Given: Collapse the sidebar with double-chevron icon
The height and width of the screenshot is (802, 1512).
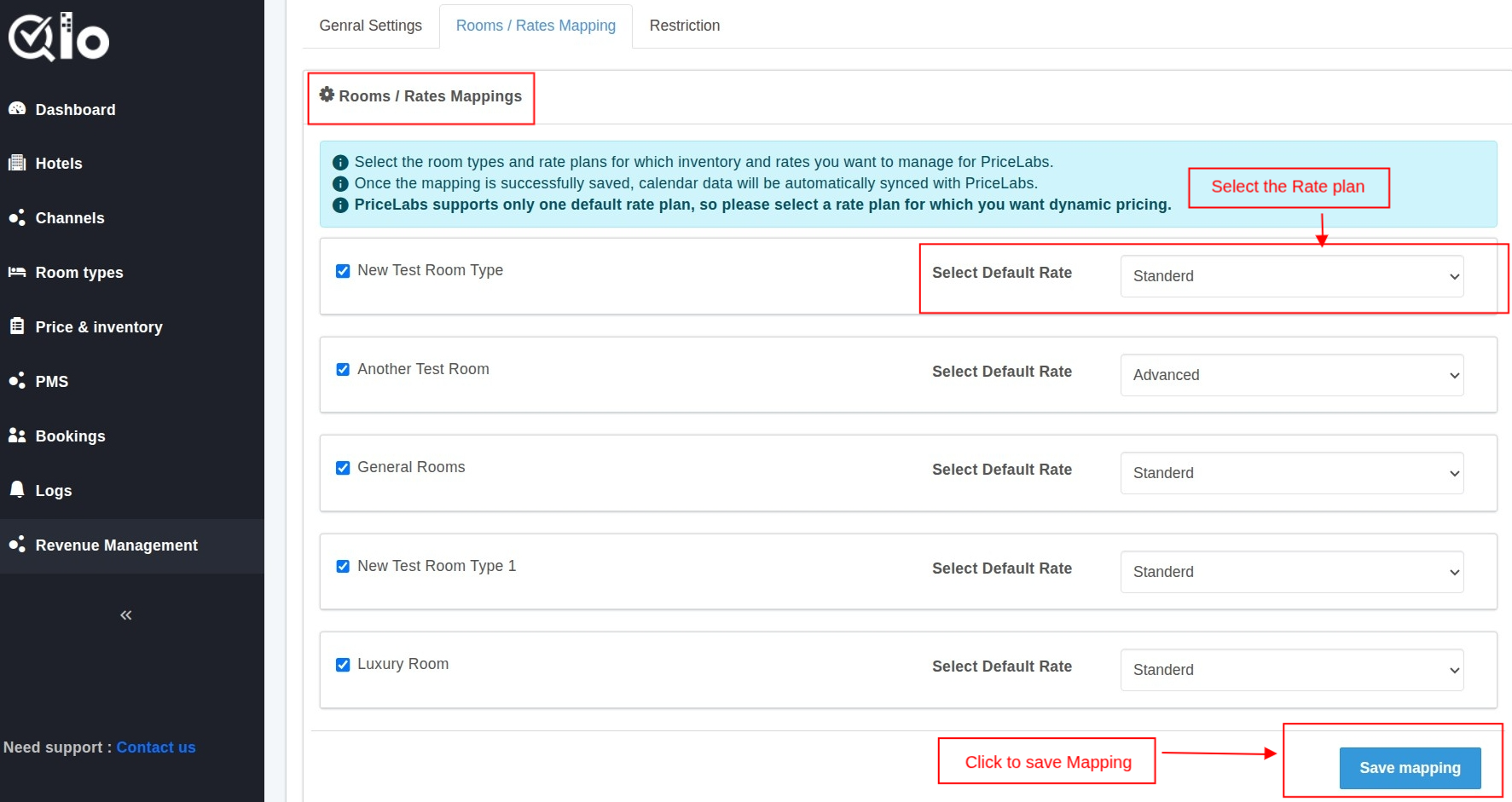Looking at the screenshot, I should [125, 615].
